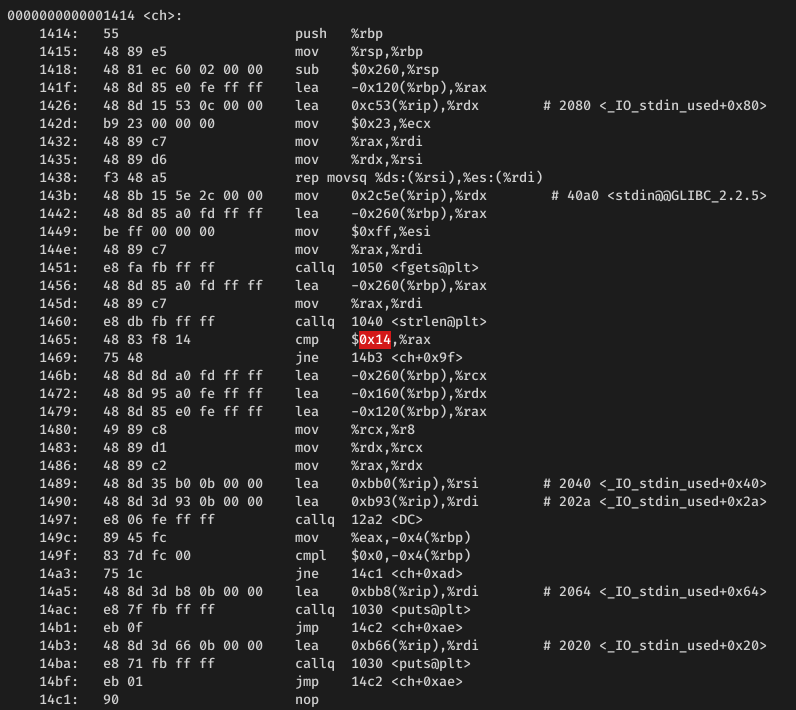This screenshot has width=796, height=710.
Task: Click the comment # 2080 <_IO_stdin_used+0x80>
Action: click(x=655, y=106)
